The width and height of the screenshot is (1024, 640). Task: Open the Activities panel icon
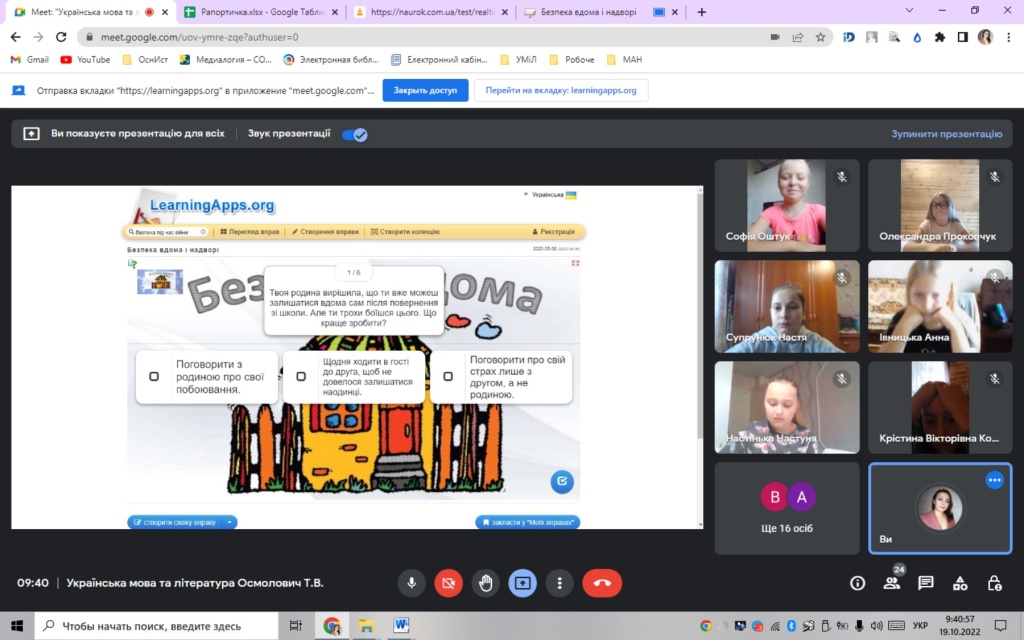(x=960, y=583)
